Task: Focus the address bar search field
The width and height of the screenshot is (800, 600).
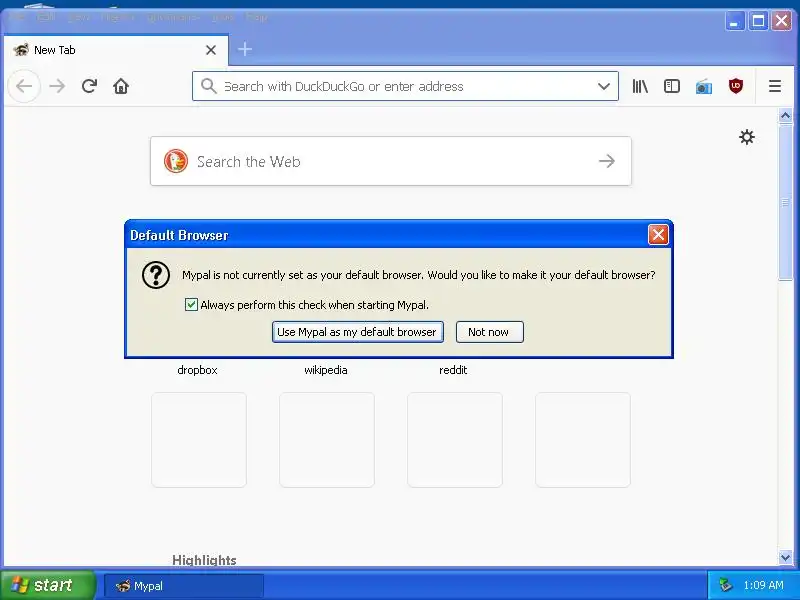Action: tap(406, 86)
